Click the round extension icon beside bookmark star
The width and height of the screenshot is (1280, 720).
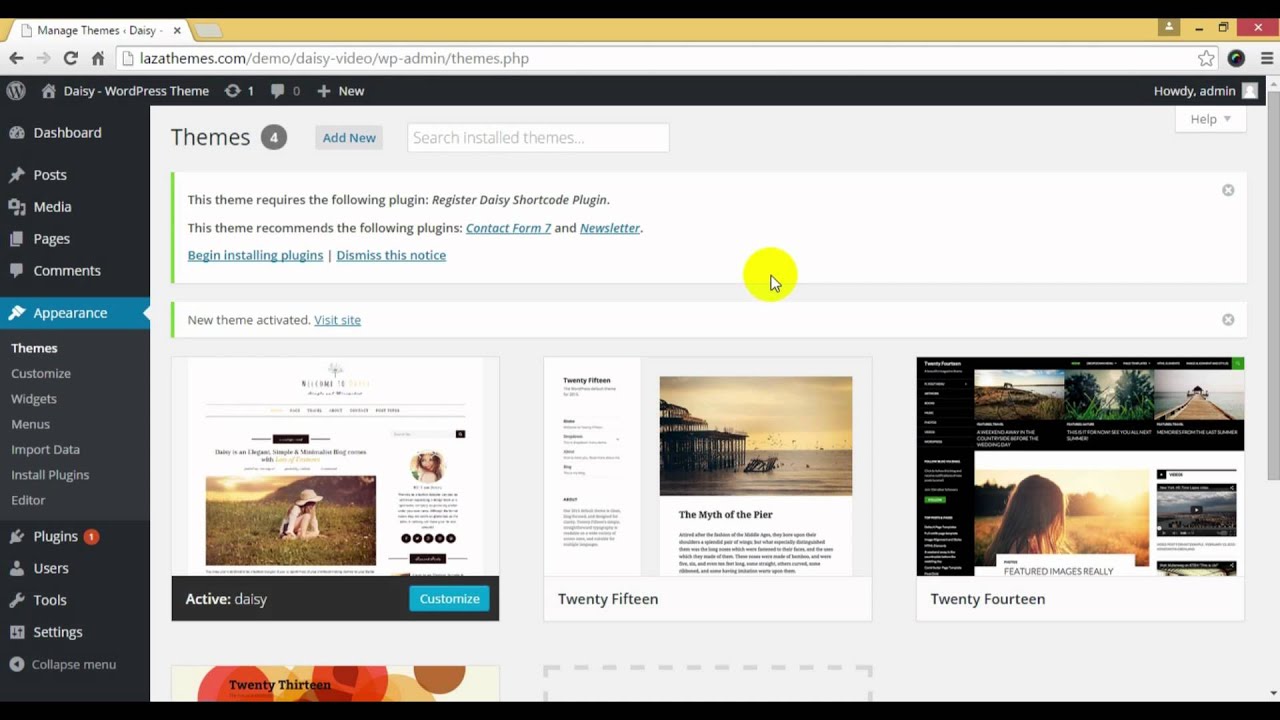coord(1237,58)
